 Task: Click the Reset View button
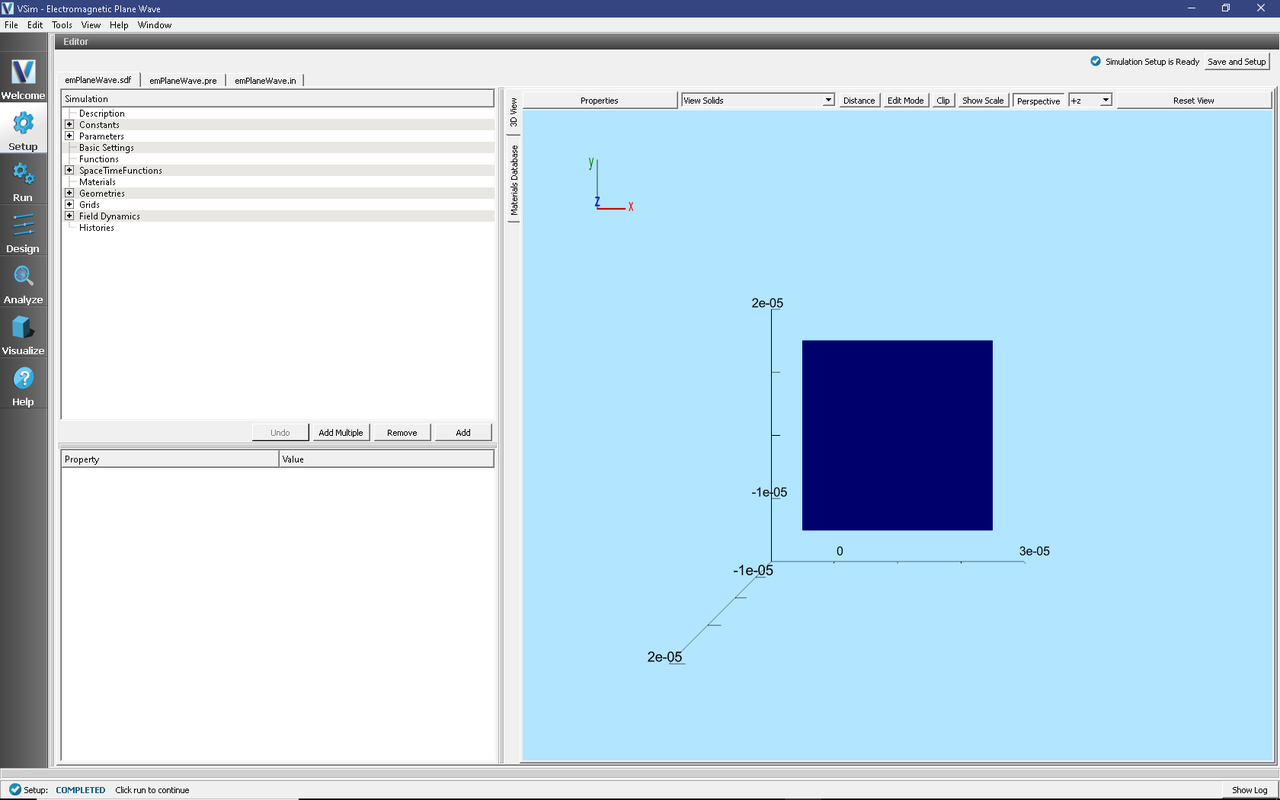coord(1193,100)
